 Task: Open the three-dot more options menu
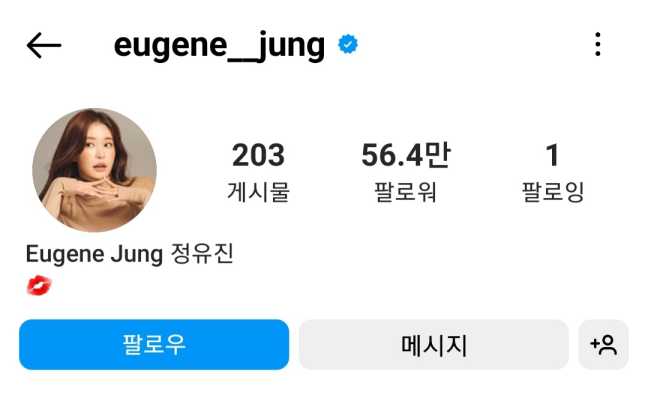(598, 44)
